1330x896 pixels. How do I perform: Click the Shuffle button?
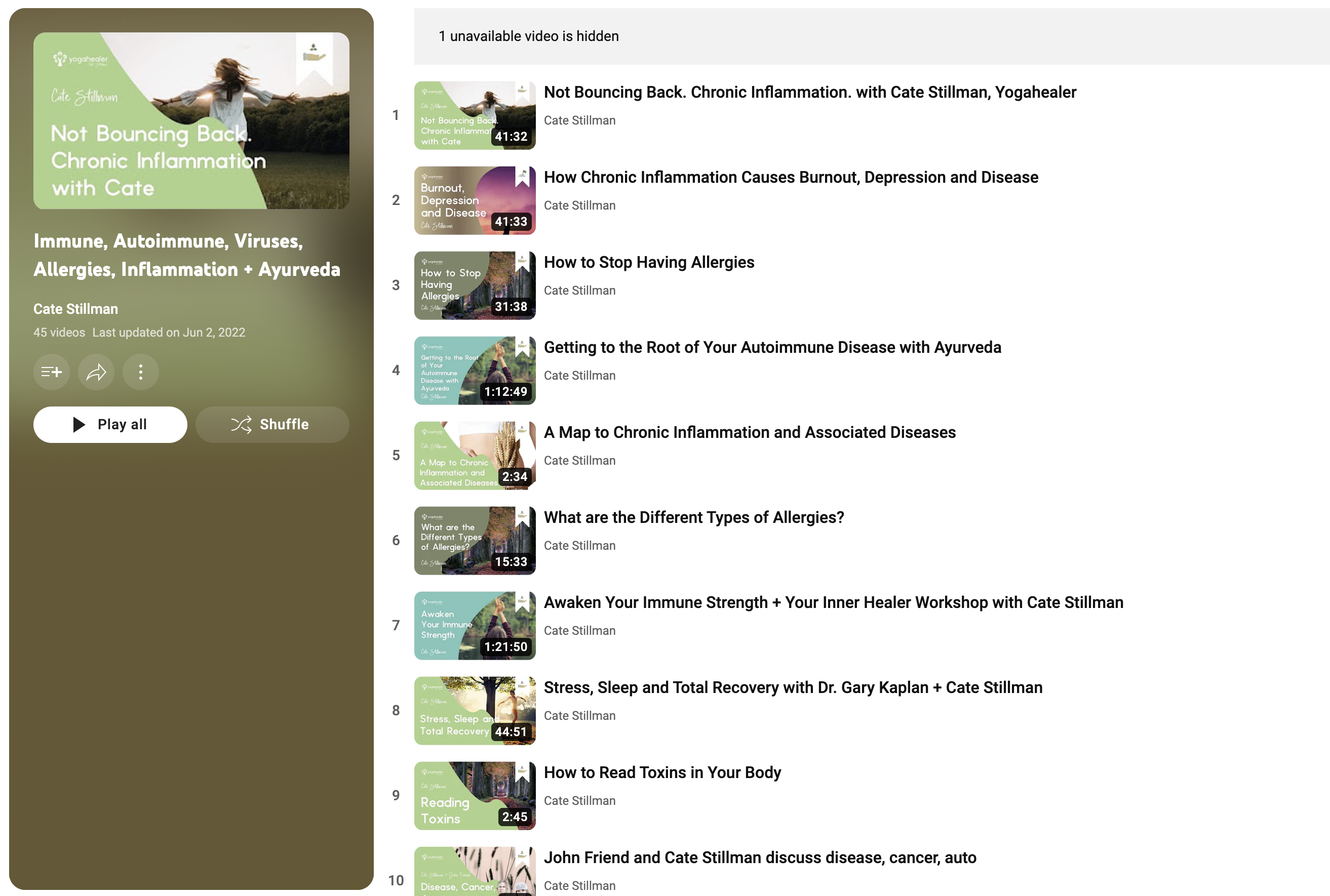[x=272, y=425]
